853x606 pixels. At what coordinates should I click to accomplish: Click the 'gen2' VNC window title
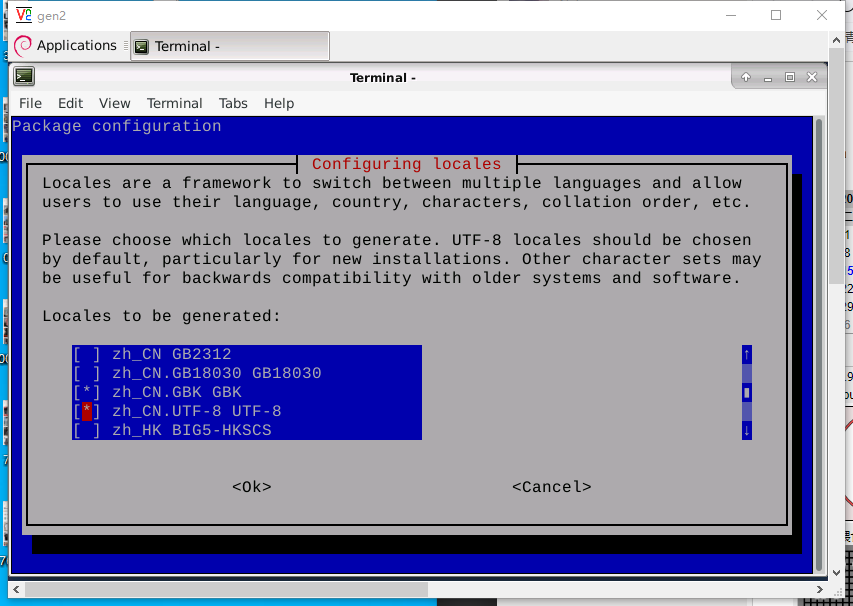(x=52, y=16)
